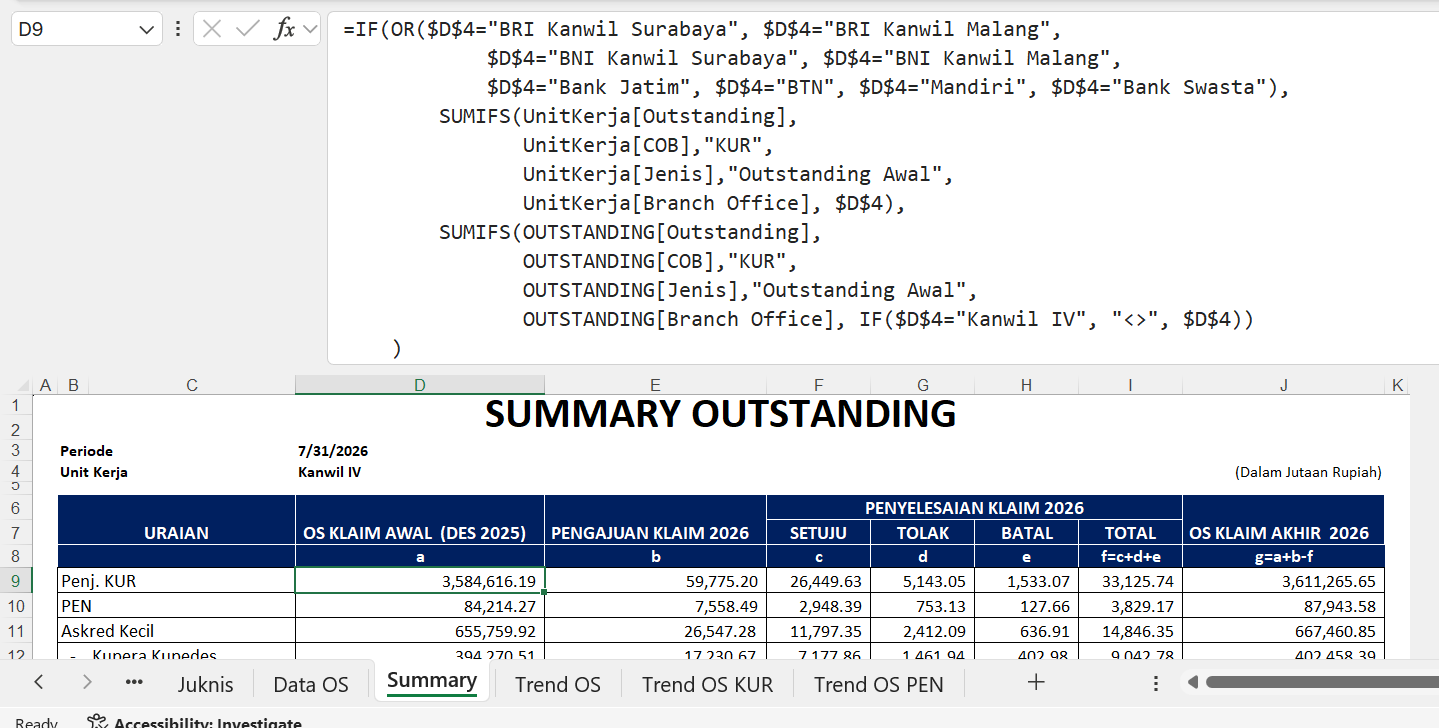1439x728 pixels.
Task: Select cell D9 with value 3,584,616.19
Action: 420,581
